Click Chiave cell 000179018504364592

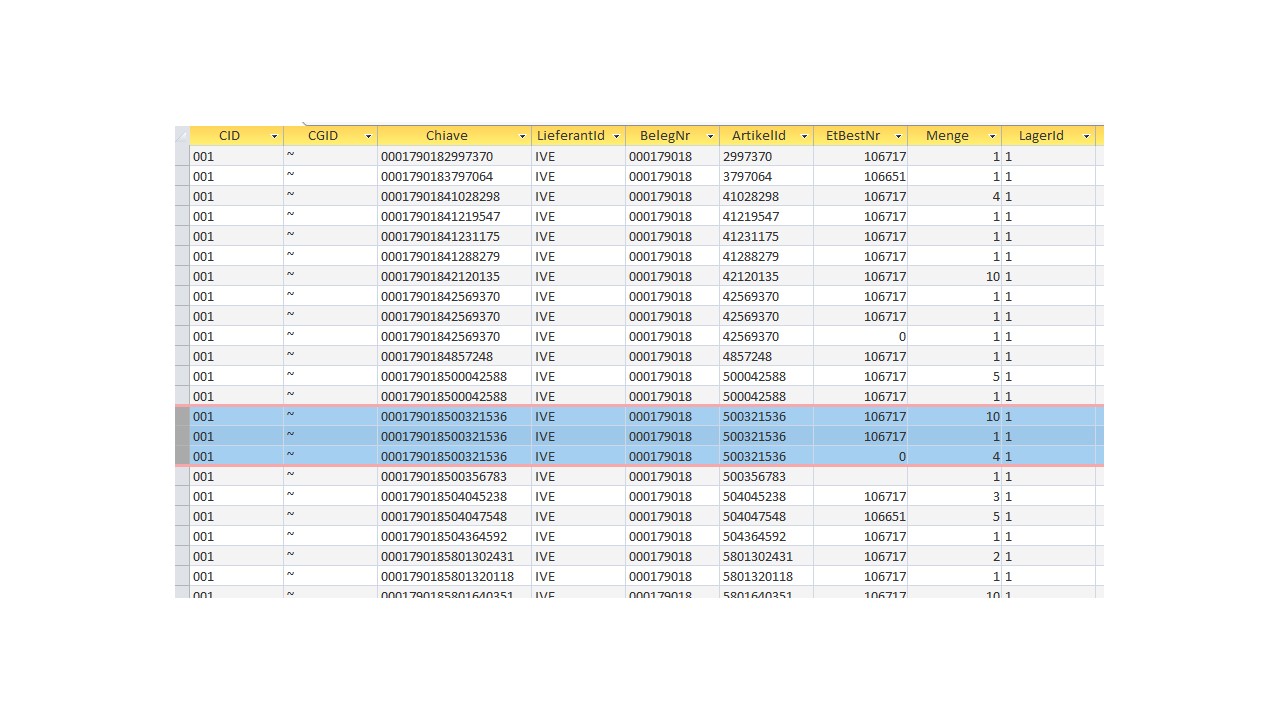tap(454, 536)
